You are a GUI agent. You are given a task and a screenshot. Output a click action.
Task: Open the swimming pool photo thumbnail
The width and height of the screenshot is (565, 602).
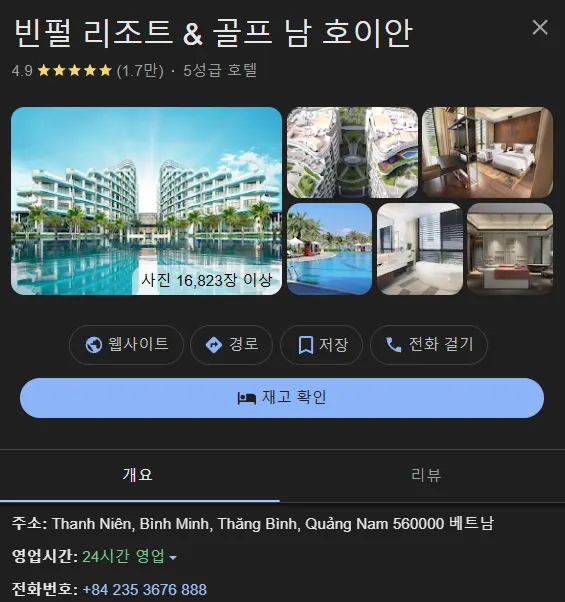pyautogui.click(x=329, y=249)
